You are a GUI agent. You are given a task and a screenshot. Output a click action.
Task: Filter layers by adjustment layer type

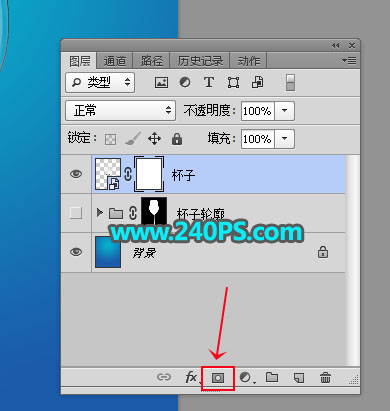185,82
